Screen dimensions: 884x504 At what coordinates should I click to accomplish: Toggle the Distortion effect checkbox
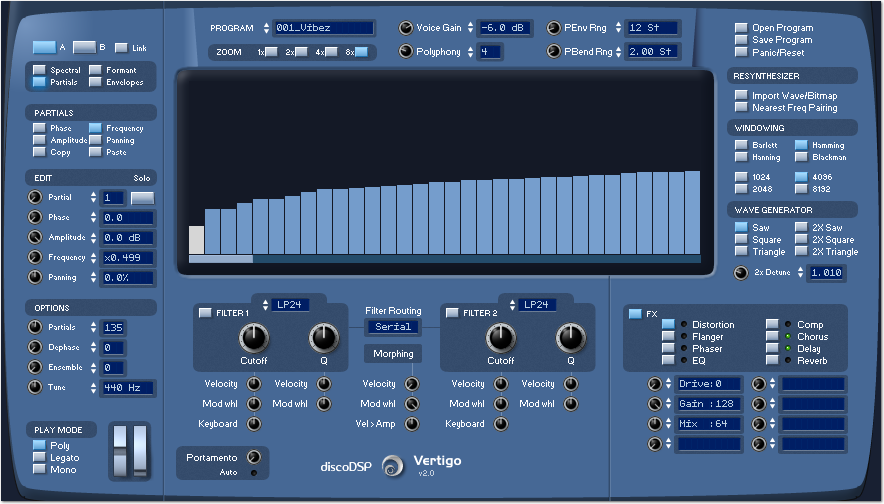668,325
